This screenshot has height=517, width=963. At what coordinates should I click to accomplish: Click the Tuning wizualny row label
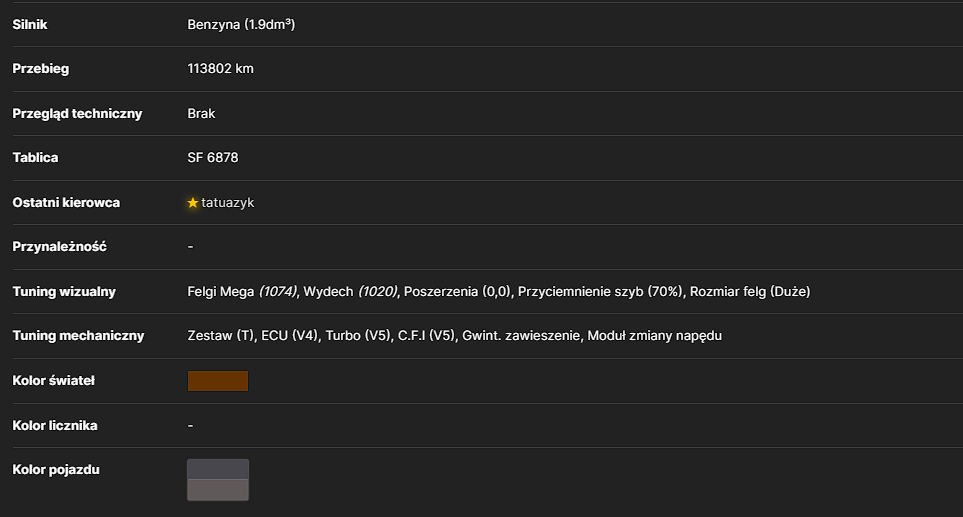[64, 292]
